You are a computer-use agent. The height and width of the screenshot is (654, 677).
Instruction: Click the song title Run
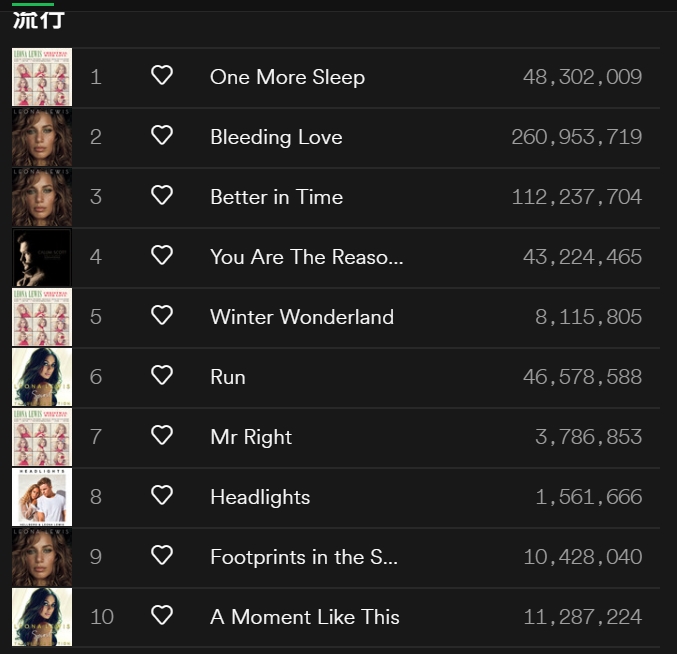(227, 377)
